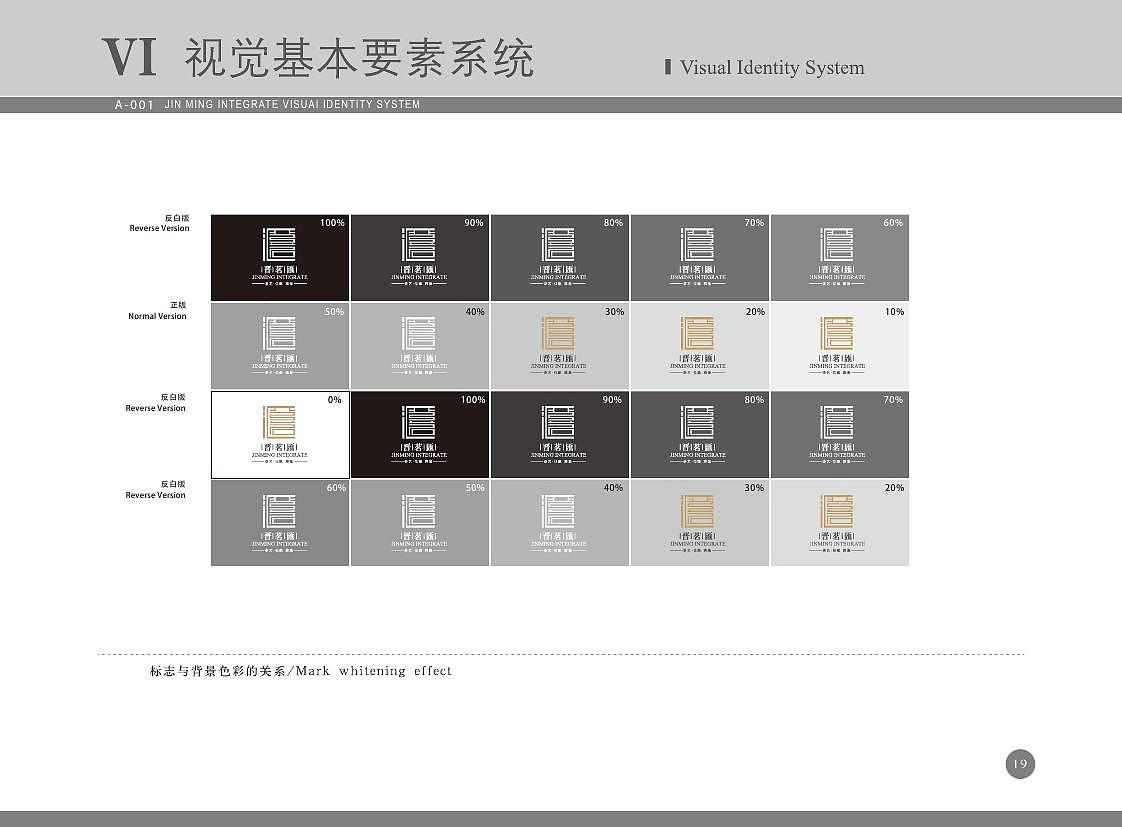Click the 'Reverse Version' label beside the top row
The width and height of the screenshot is (1122, 827).
coord(160,228)
